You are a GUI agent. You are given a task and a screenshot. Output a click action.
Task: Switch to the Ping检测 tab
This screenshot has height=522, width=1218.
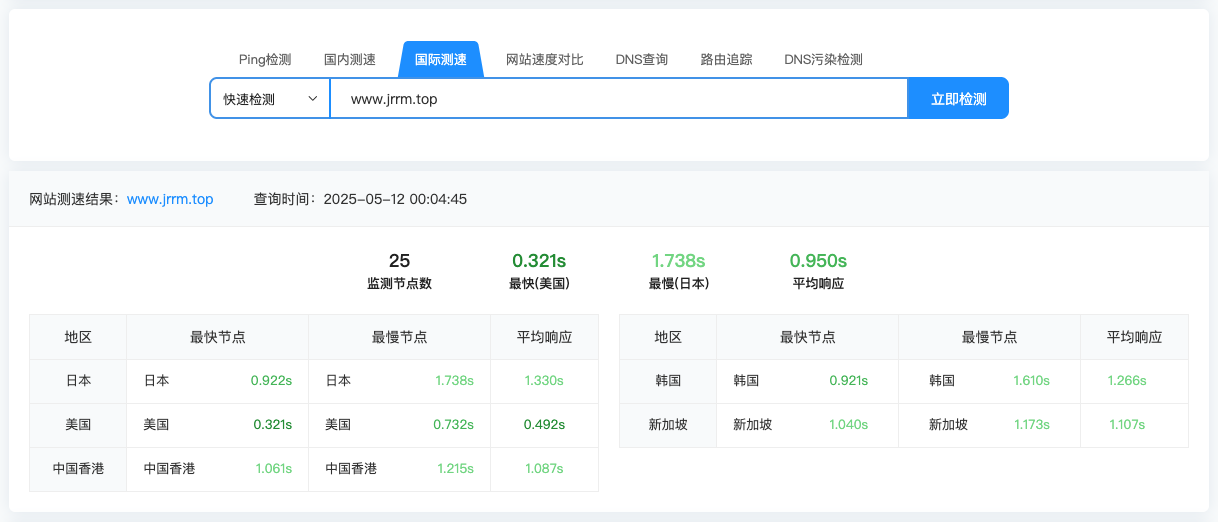point(265,60)
